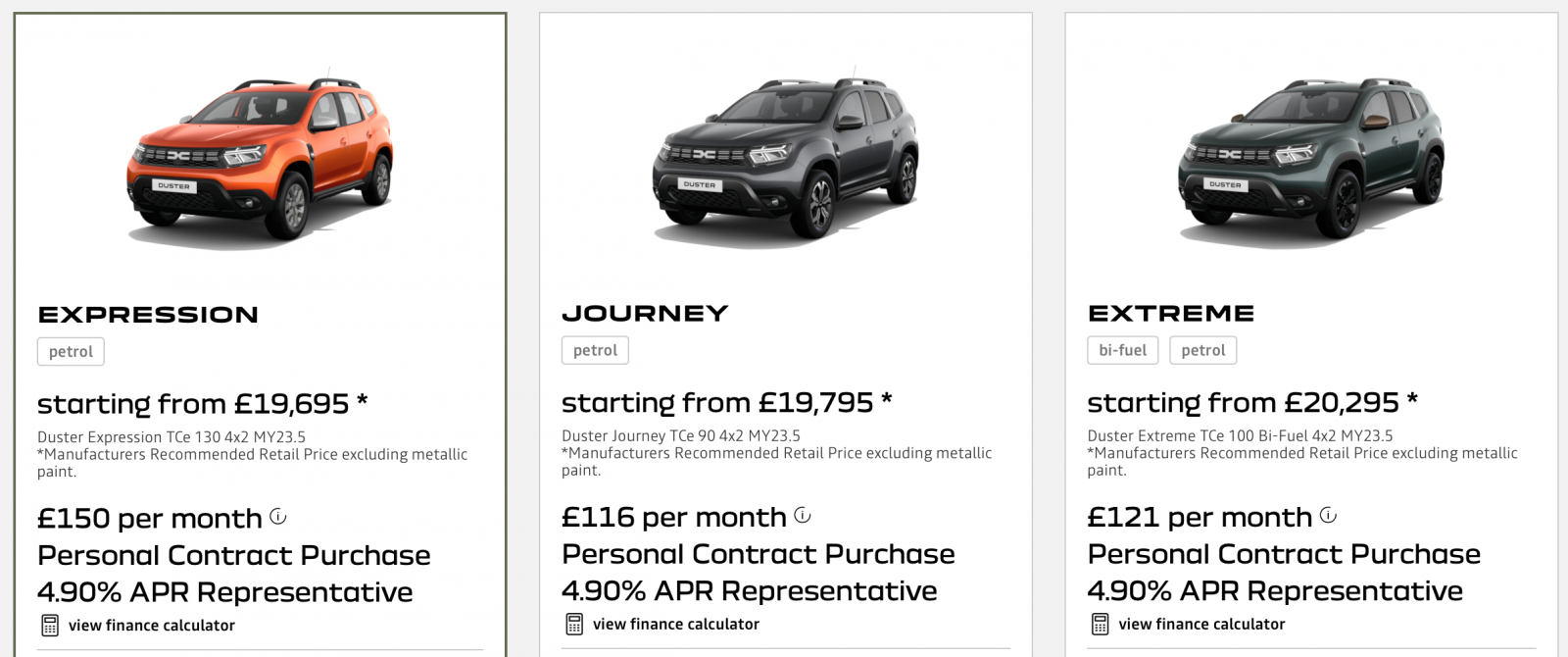This screenshot has height=657, width=1568.
Task: Click the petrol tag under Extreme
Action: pyautogui.click(x=1203, y=350)
